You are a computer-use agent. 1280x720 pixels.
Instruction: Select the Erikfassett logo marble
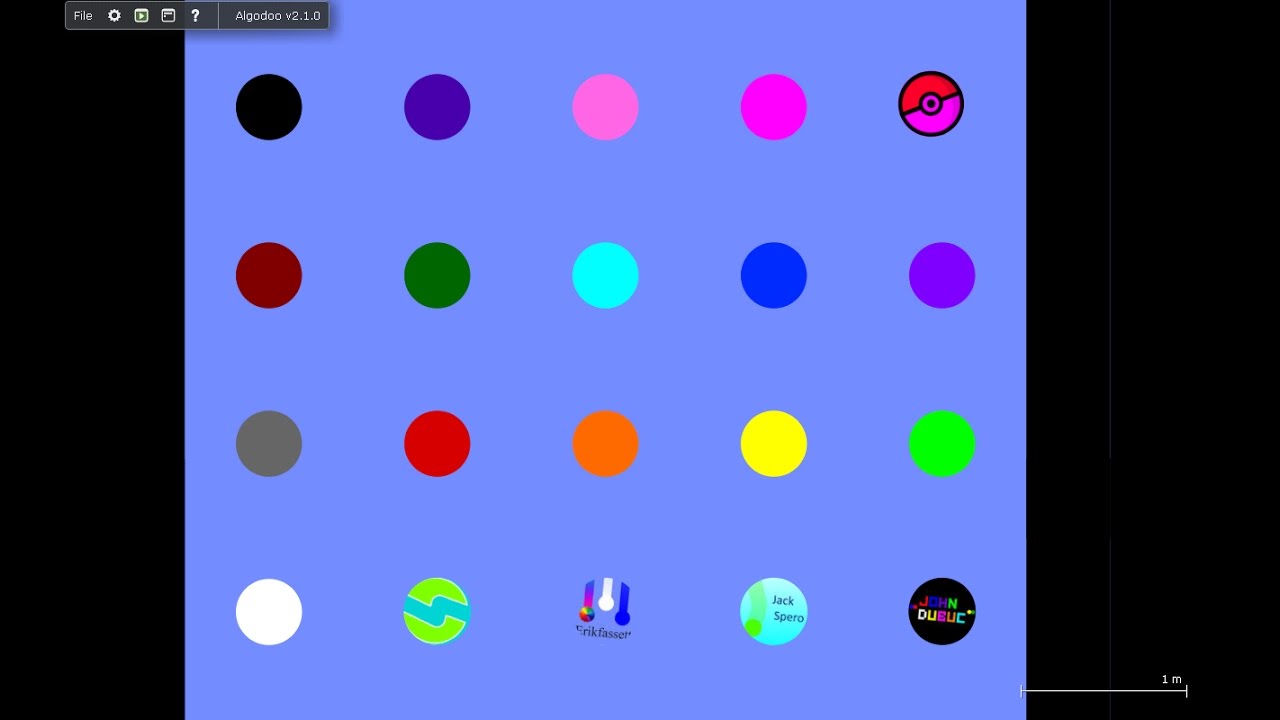pyautogui.click(x=605, y=608)
